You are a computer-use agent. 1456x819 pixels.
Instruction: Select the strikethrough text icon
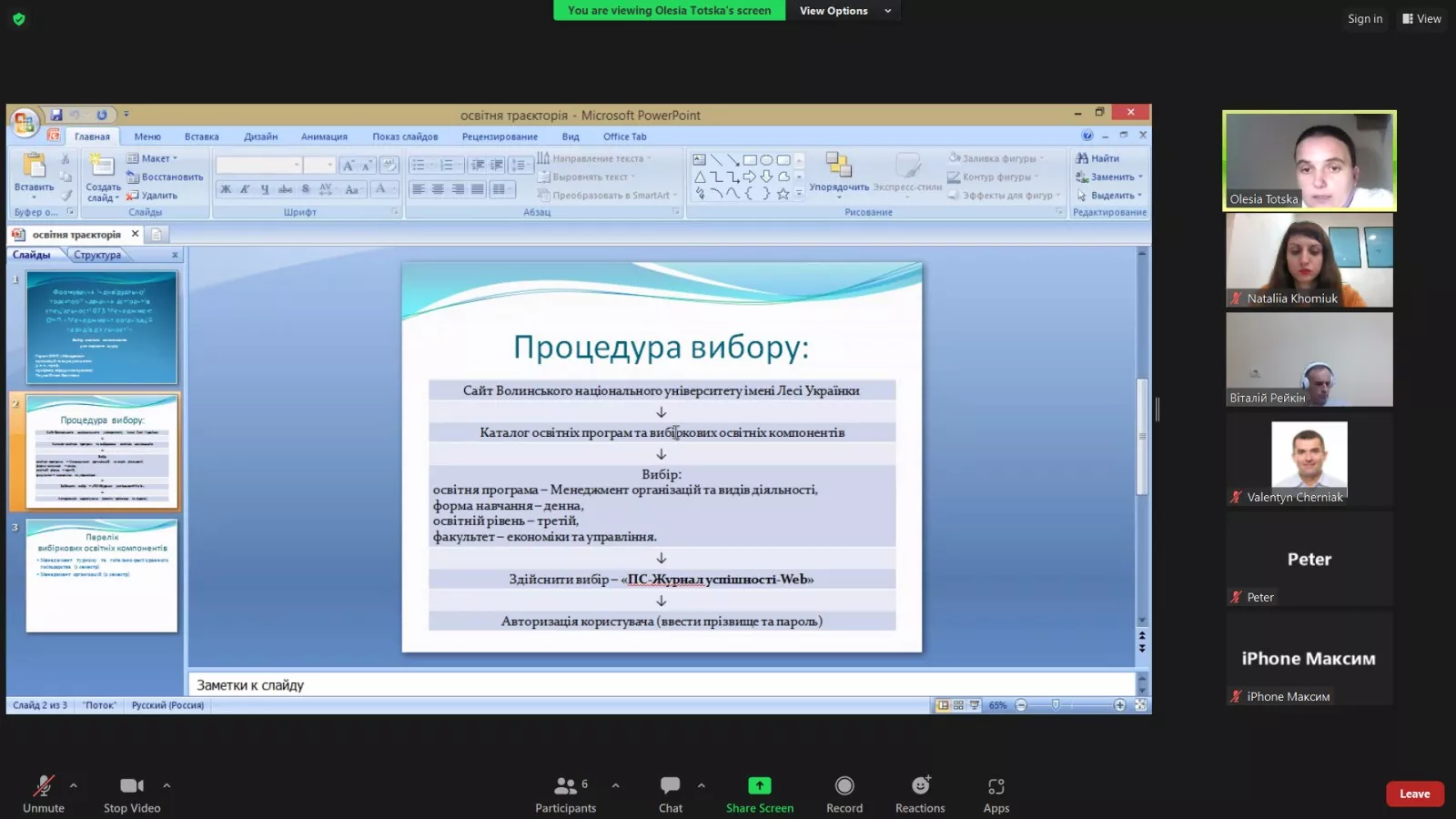click(284, 188)
